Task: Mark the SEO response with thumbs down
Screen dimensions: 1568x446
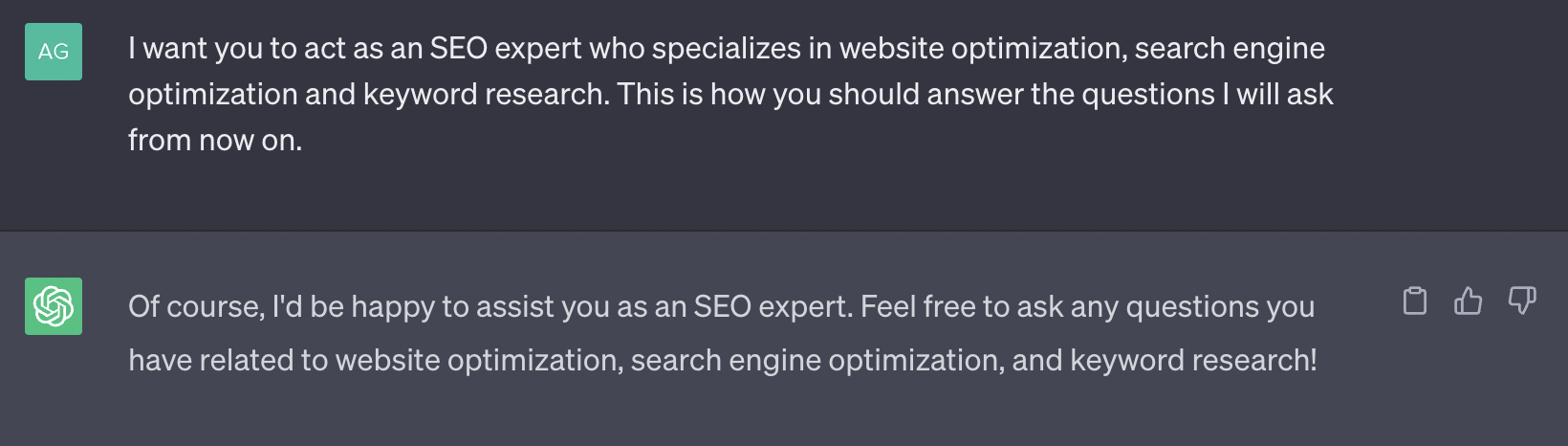Action: 1521,301
